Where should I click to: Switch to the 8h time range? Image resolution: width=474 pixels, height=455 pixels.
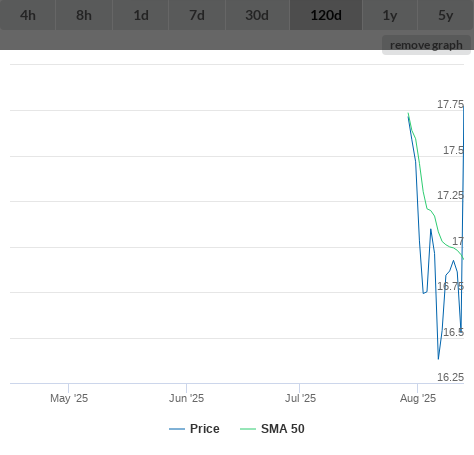(84, 15)
